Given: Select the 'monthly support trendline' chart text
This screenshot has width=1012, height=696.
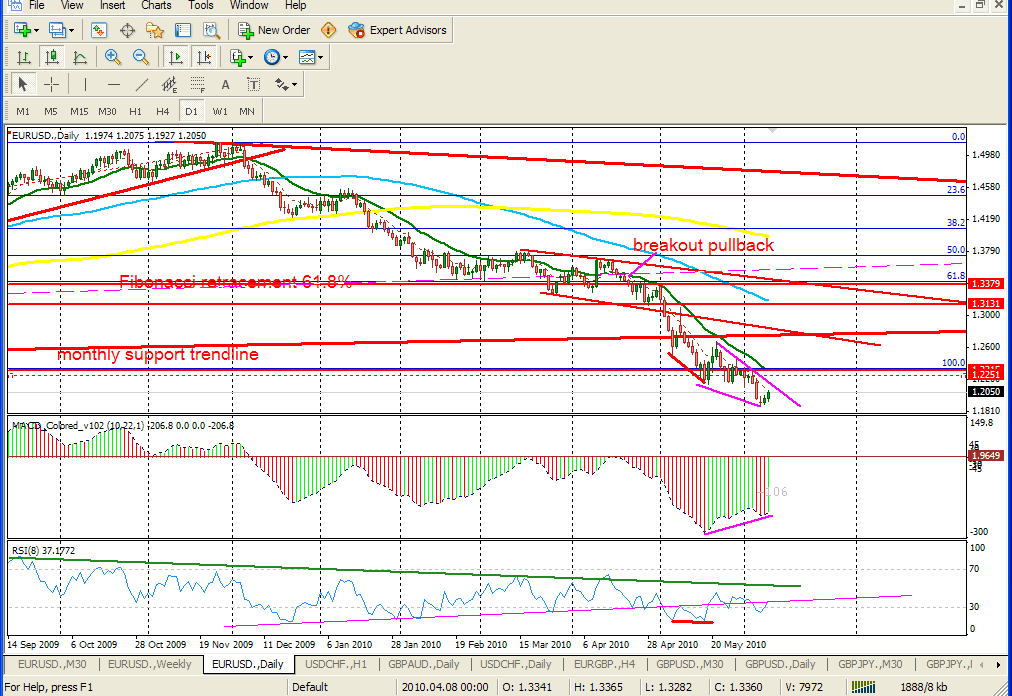Looking at the screenshot, I should (x=158, y=354).
